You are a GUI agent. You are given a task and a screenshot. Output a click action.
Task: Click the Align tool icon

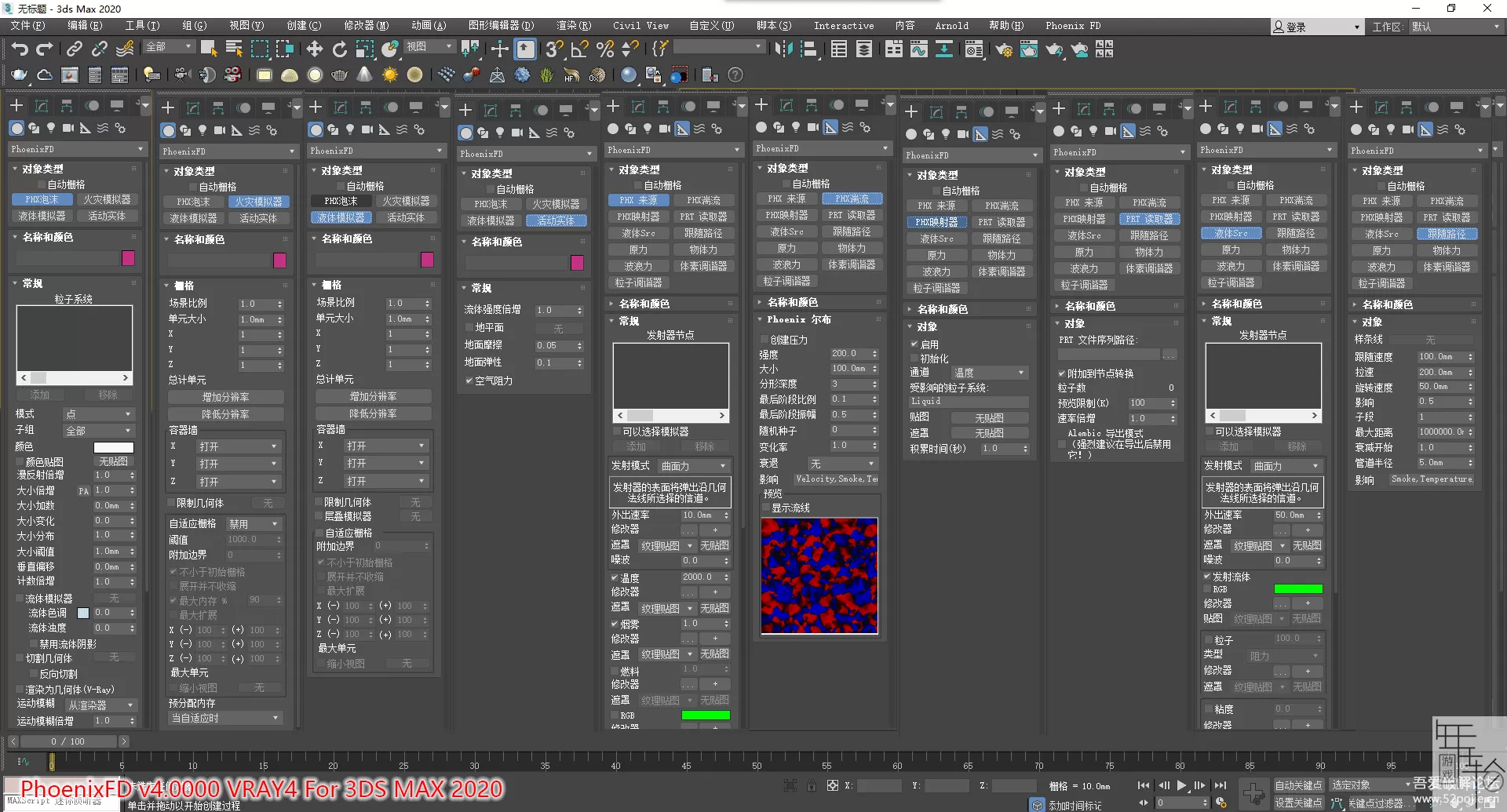click(809, 49)
